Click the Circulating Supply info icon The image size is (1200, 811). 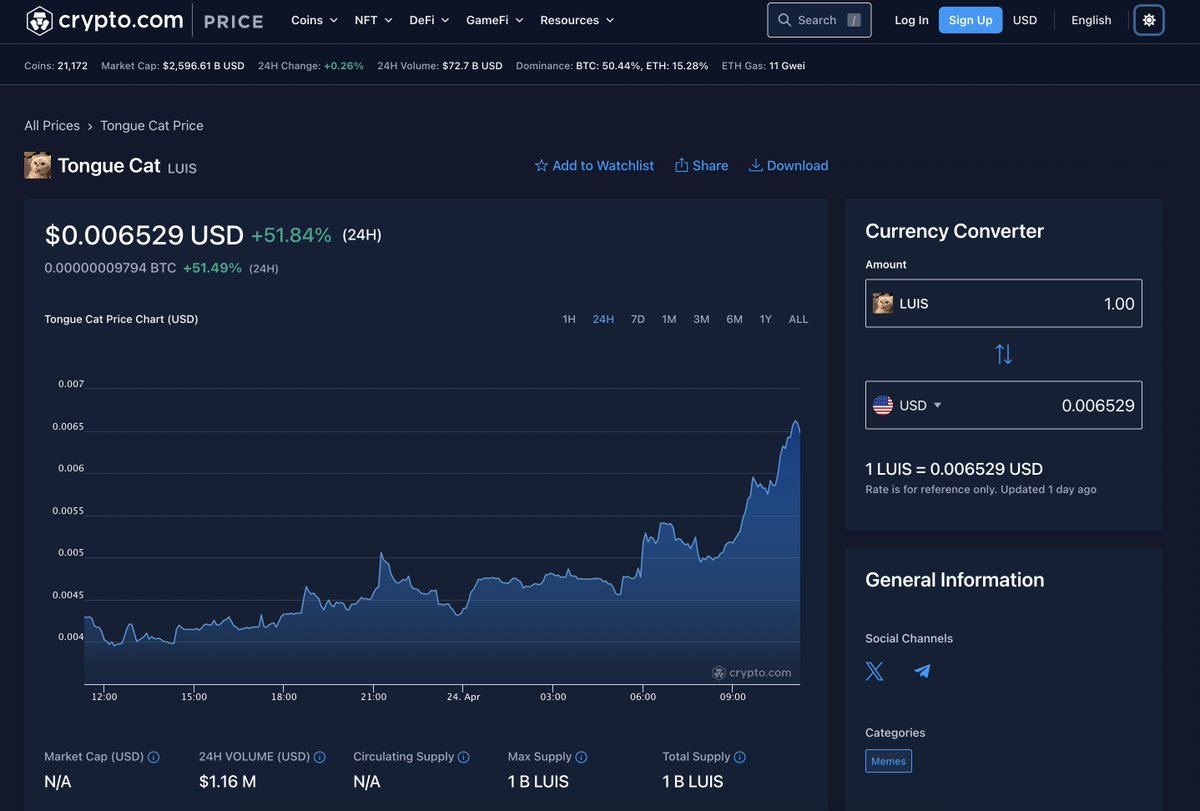464,757
